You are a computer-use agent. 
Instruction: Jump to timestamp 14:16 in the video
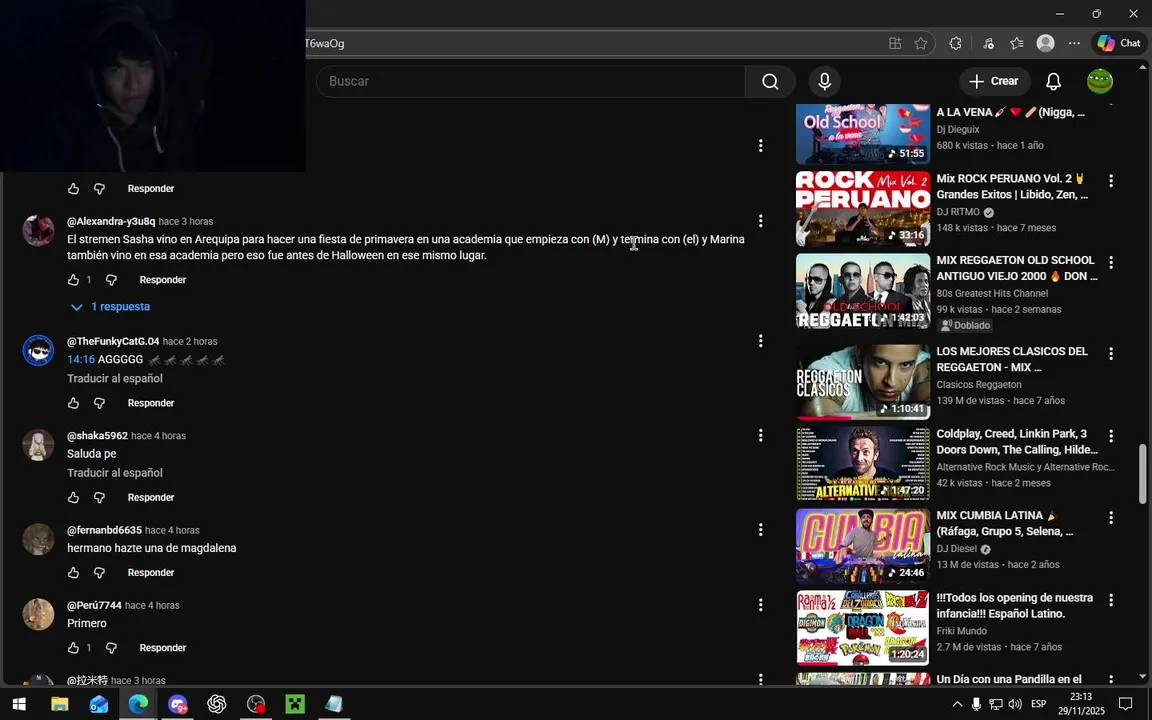tap(81, 359)
